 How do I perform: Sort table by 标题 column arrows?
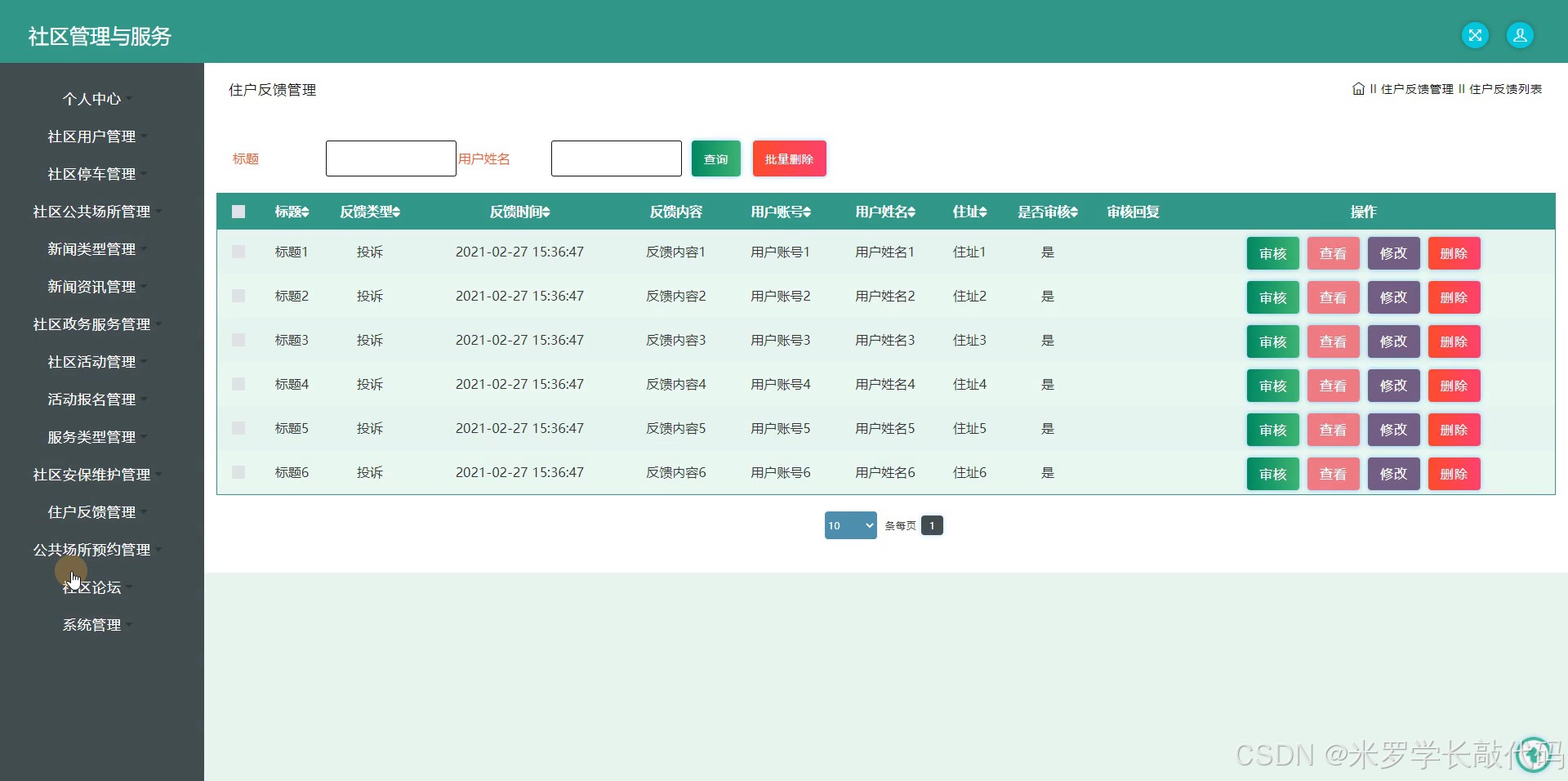[305, 212]
